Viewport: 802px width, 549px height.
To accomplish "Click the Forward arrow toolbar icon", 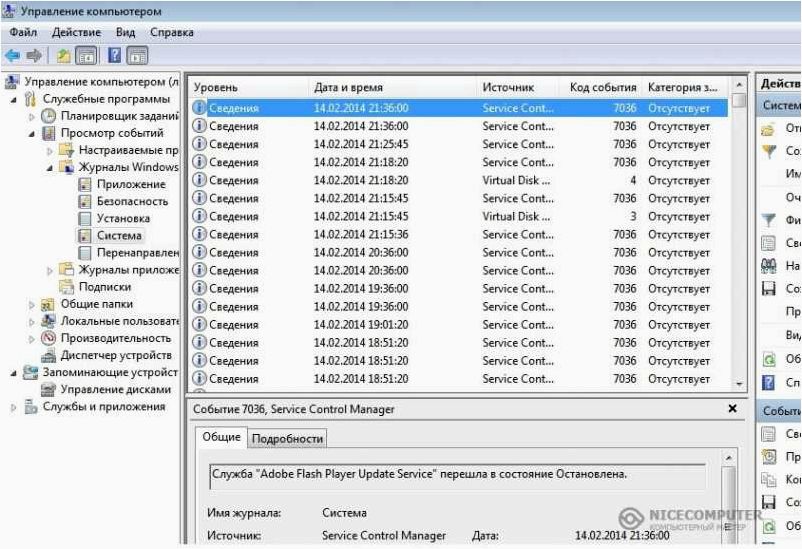I will [34, 55].
